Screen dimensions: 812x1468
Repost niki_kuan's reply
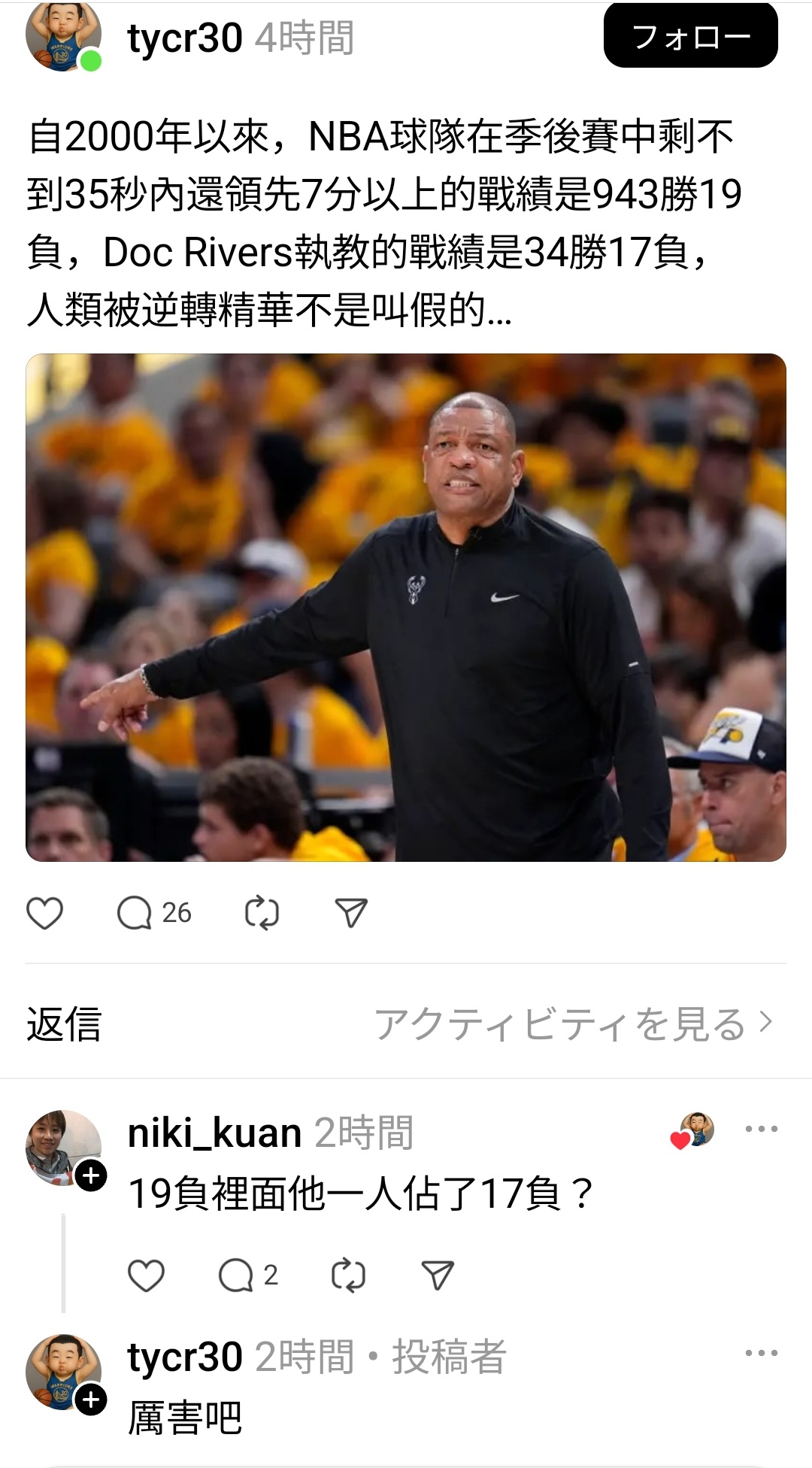pyautogui.click(x=348, y=1275)
